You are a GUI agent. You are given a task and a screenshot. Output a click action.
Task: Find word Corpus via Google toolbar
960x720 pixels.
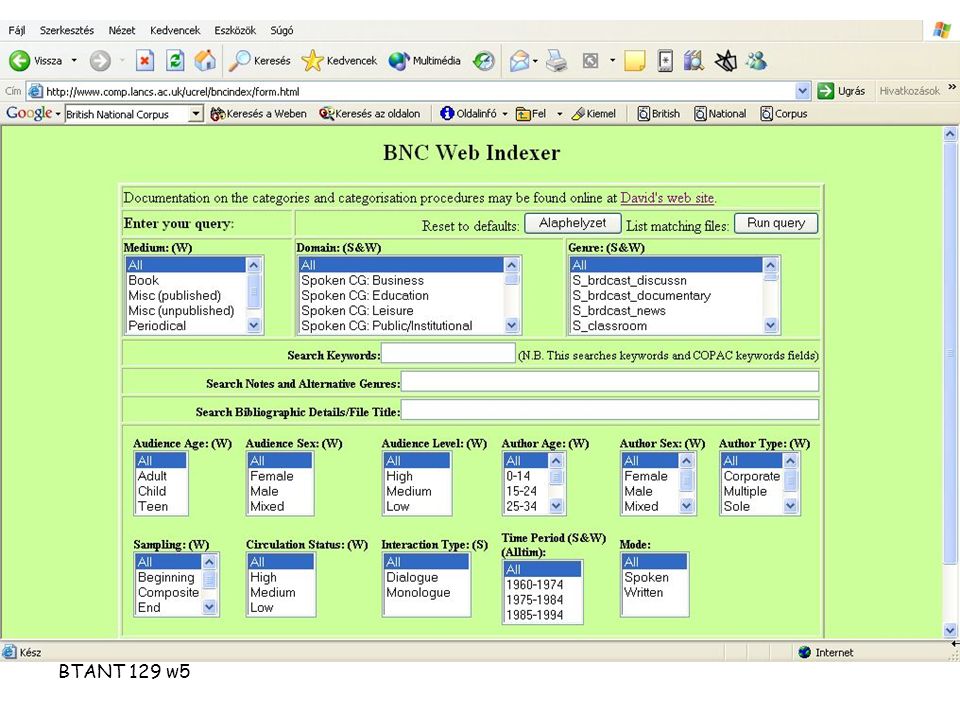[x=784, y=114]
